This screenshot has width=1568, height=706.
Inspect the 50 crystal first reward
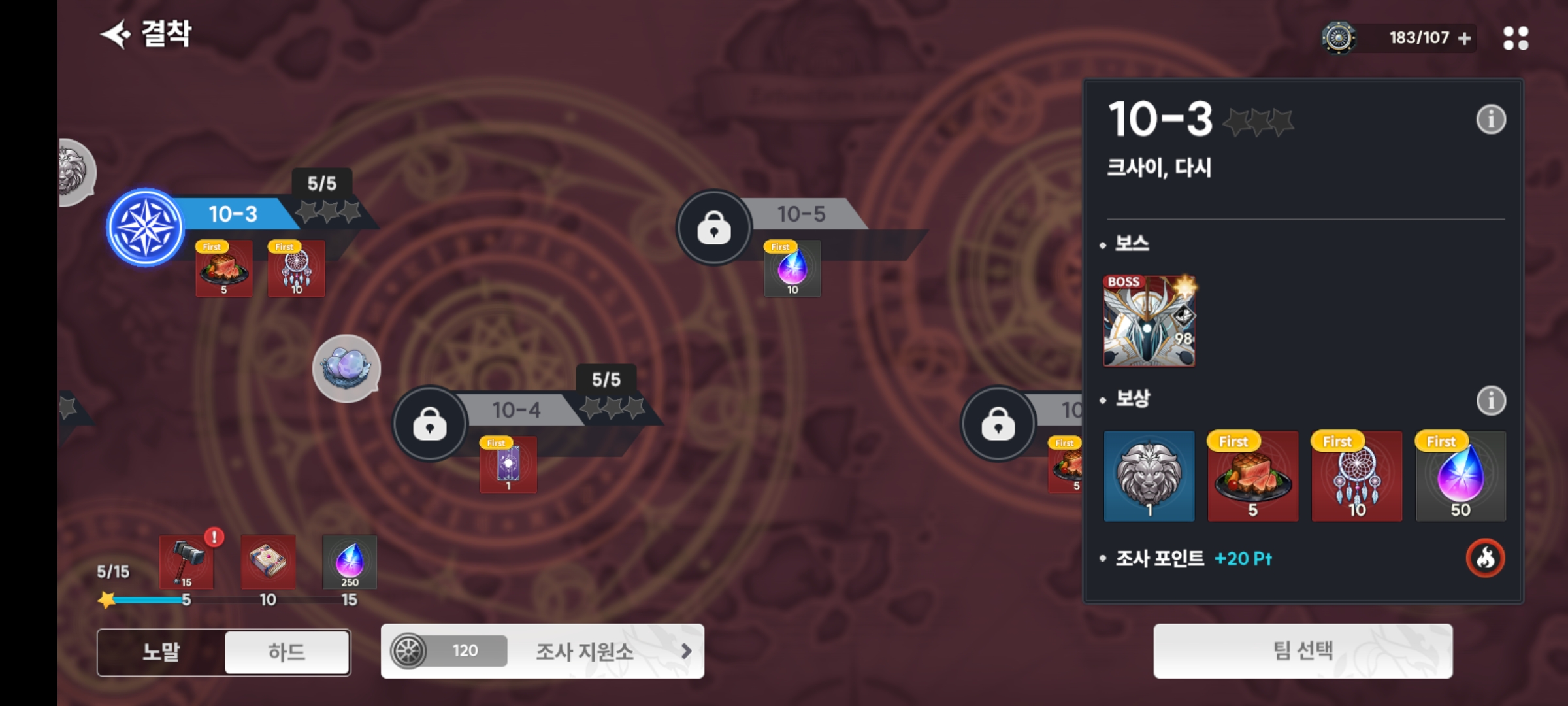1461,476
